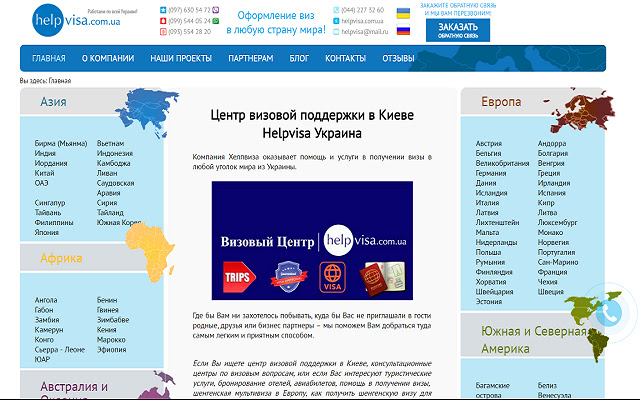Open the Кения country link
640x400 pixels.
coord(107,330)
